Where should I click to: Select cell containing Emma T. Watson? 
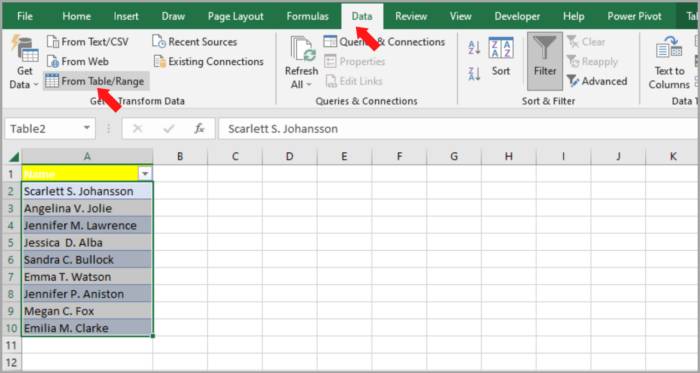[x=87, y=277]
